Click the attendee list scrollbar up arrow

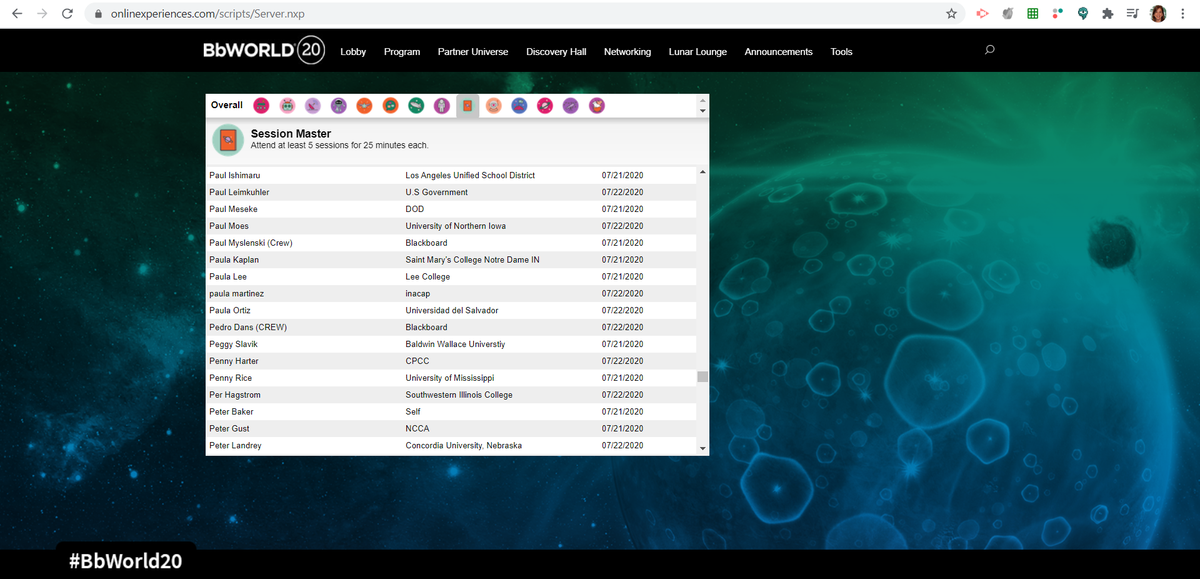[702, 173]
